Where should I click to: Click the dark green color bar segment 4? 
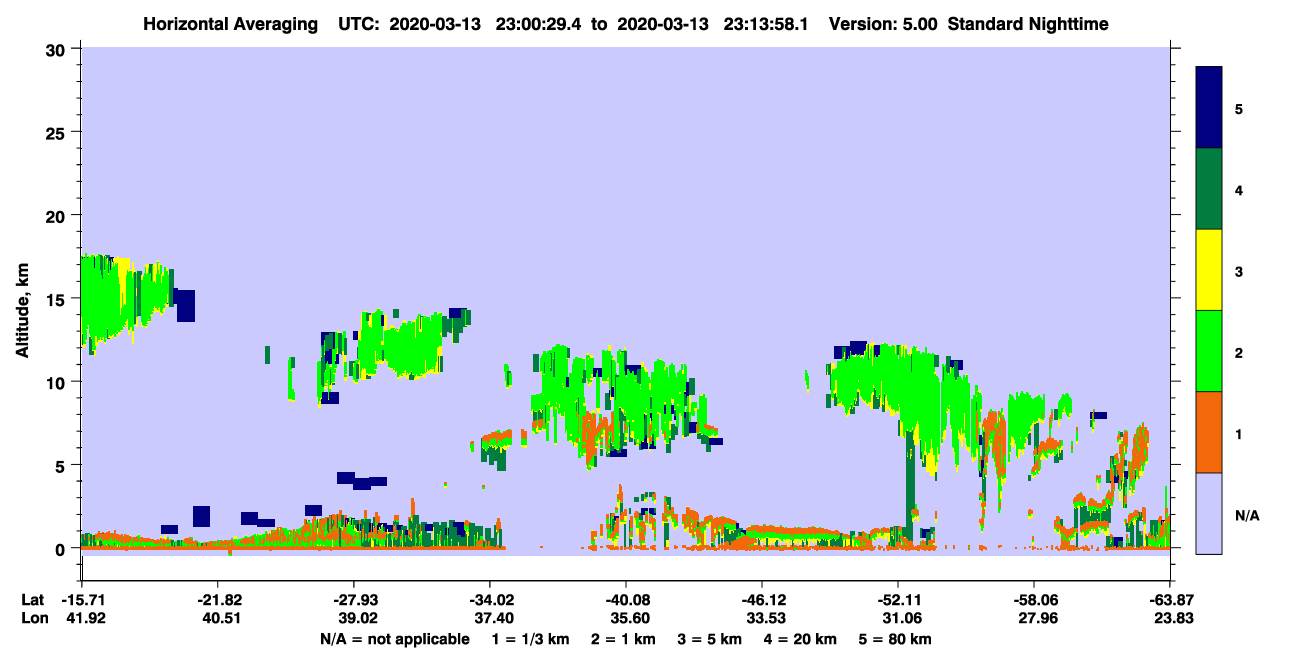[x=1209, y=189]
